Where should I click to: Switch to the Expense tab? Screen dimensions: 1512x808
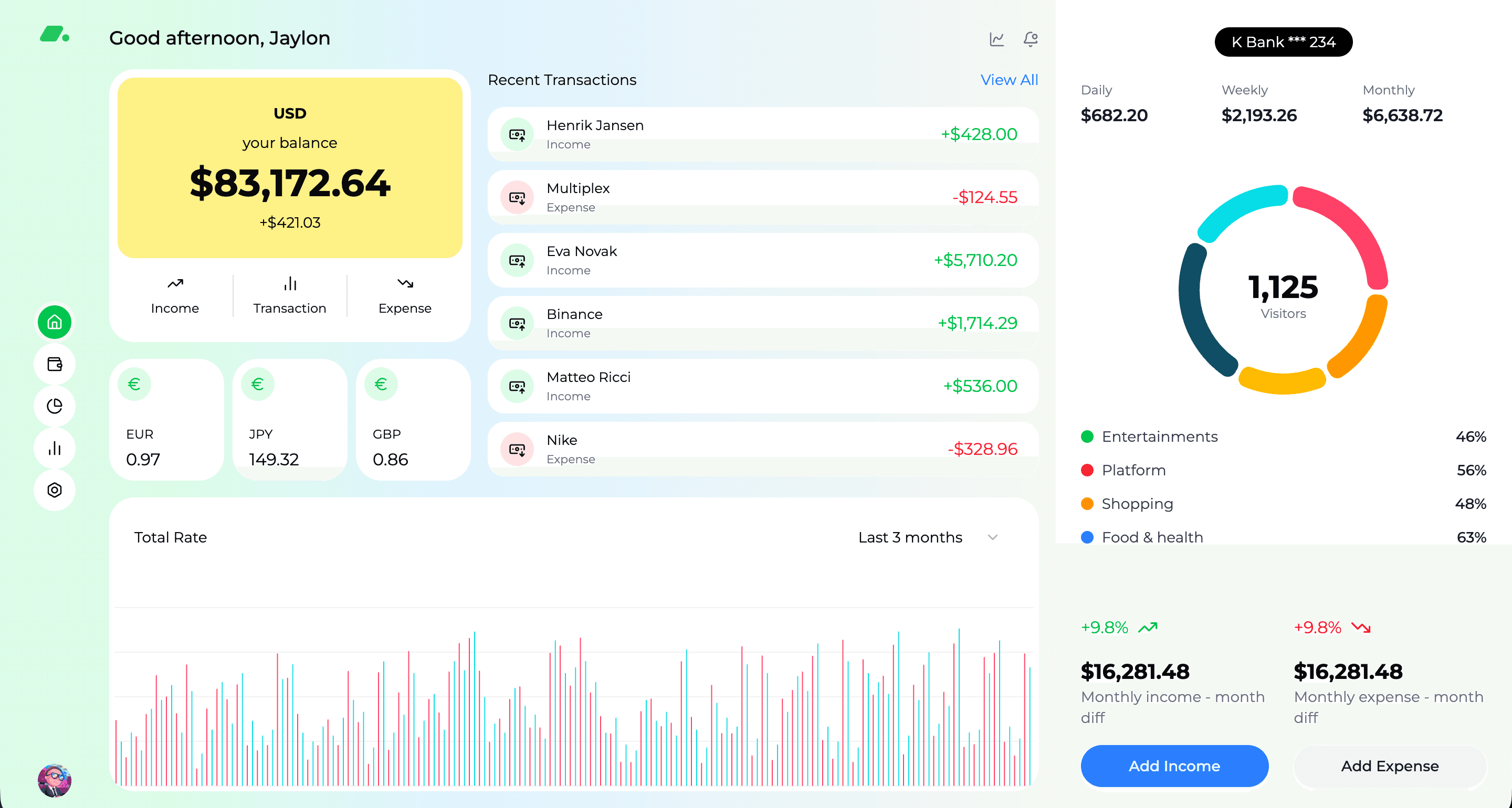pyautogui.click(x=405, y=296)
